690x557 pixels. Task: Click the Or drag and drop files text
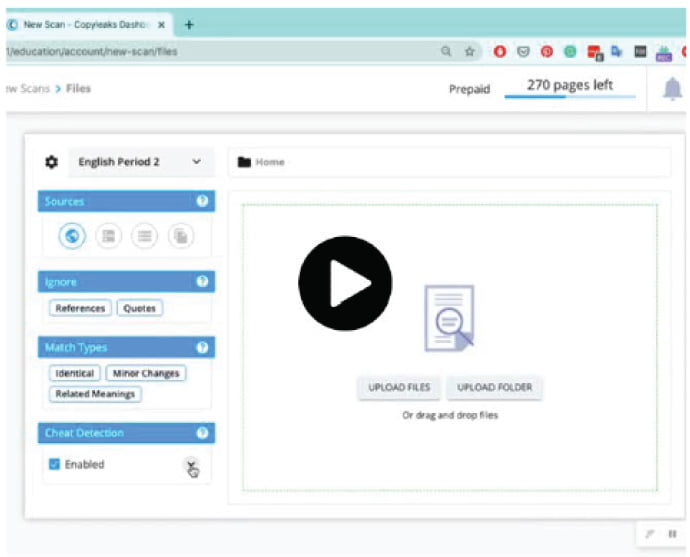click(450, 415)
